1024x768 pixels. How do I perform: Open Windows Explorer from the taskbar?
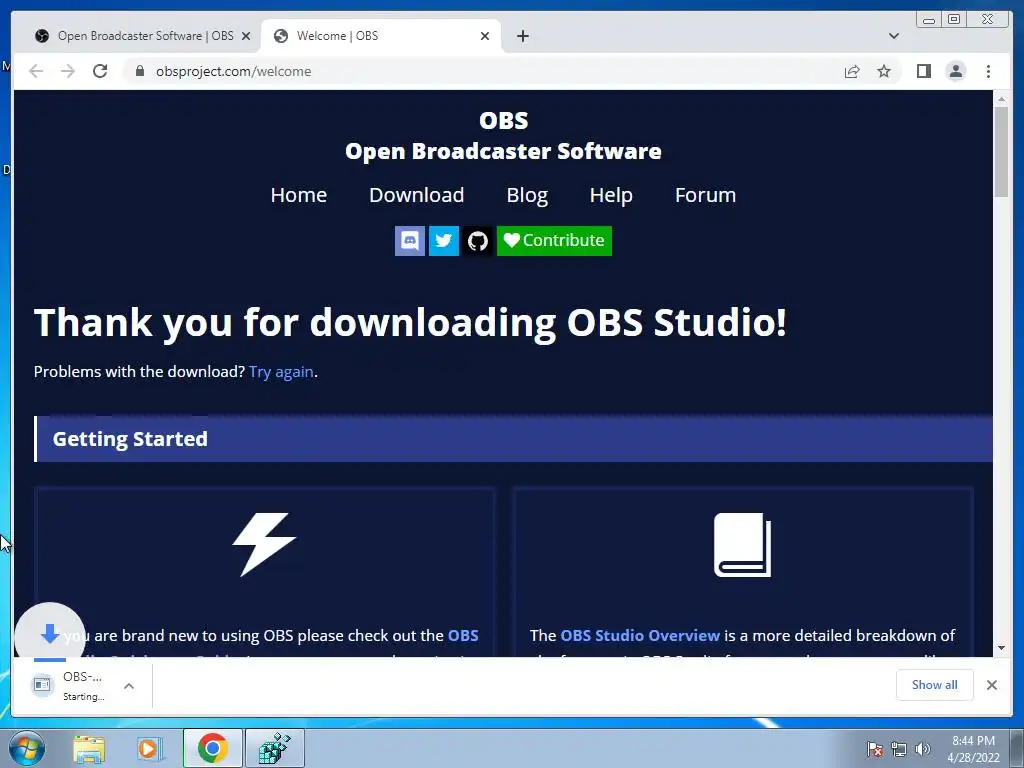coord(89,748)
